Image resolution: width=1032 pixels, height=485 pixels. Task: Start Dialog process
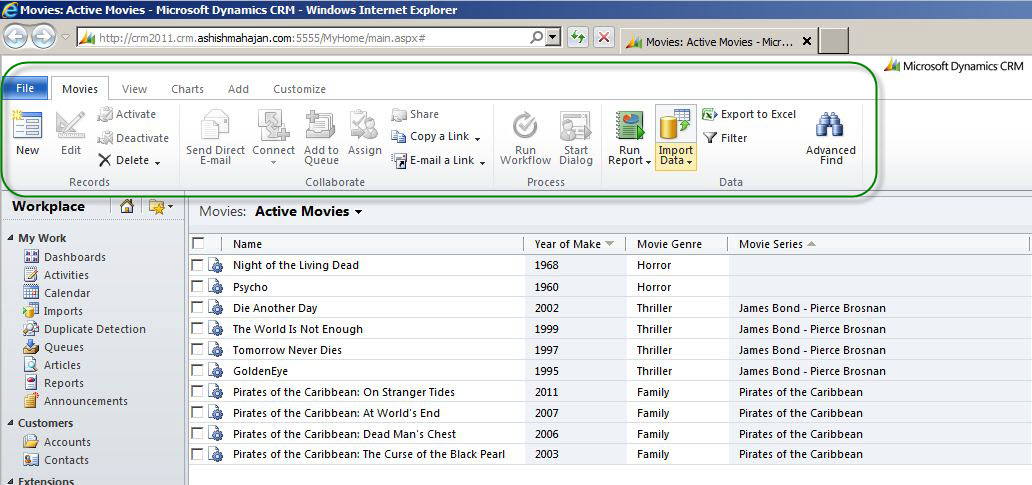tap(576, 138)
